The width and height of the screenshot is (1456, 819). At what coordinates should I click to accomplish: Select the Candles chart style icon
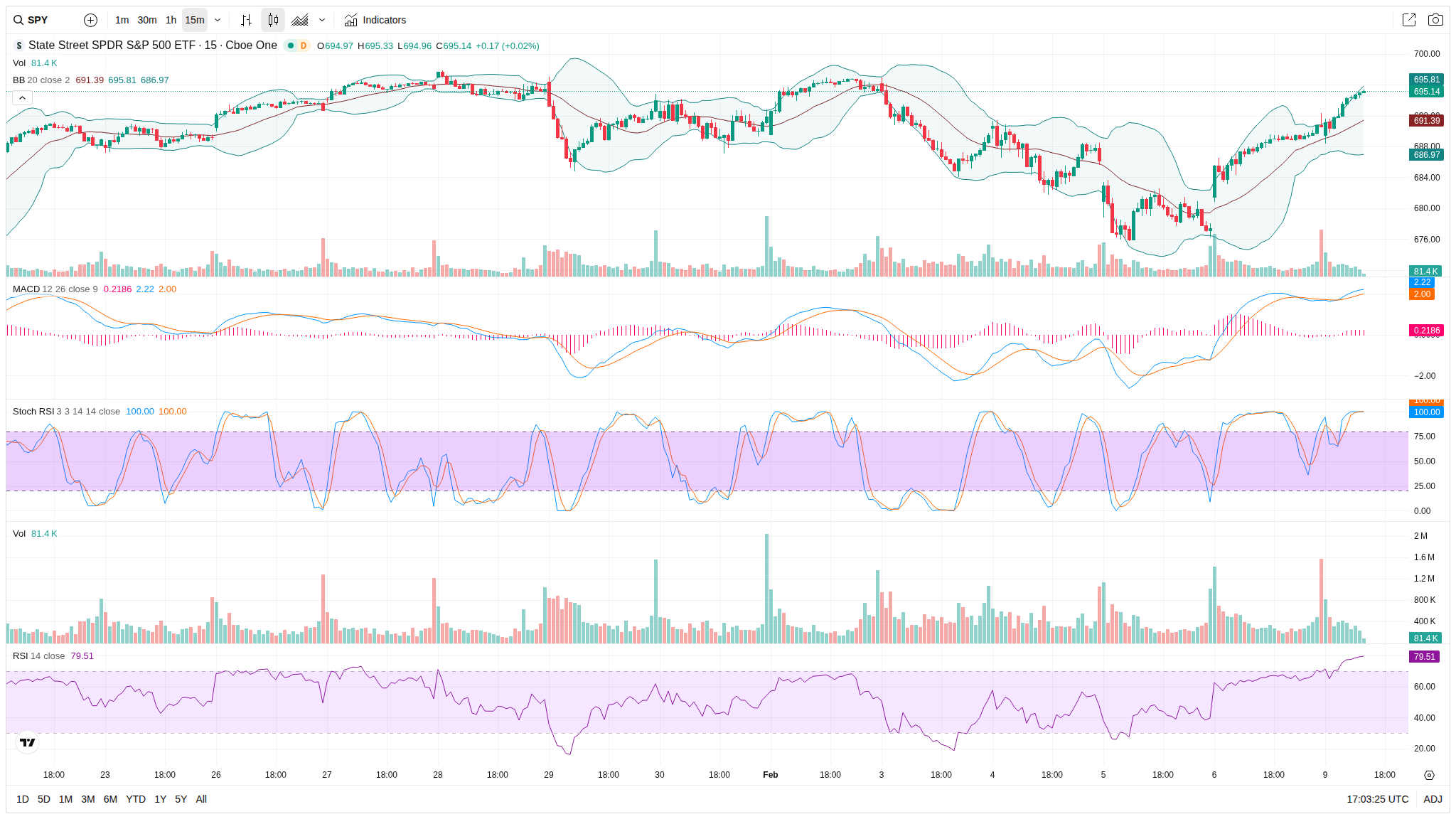tap(273, 20)
